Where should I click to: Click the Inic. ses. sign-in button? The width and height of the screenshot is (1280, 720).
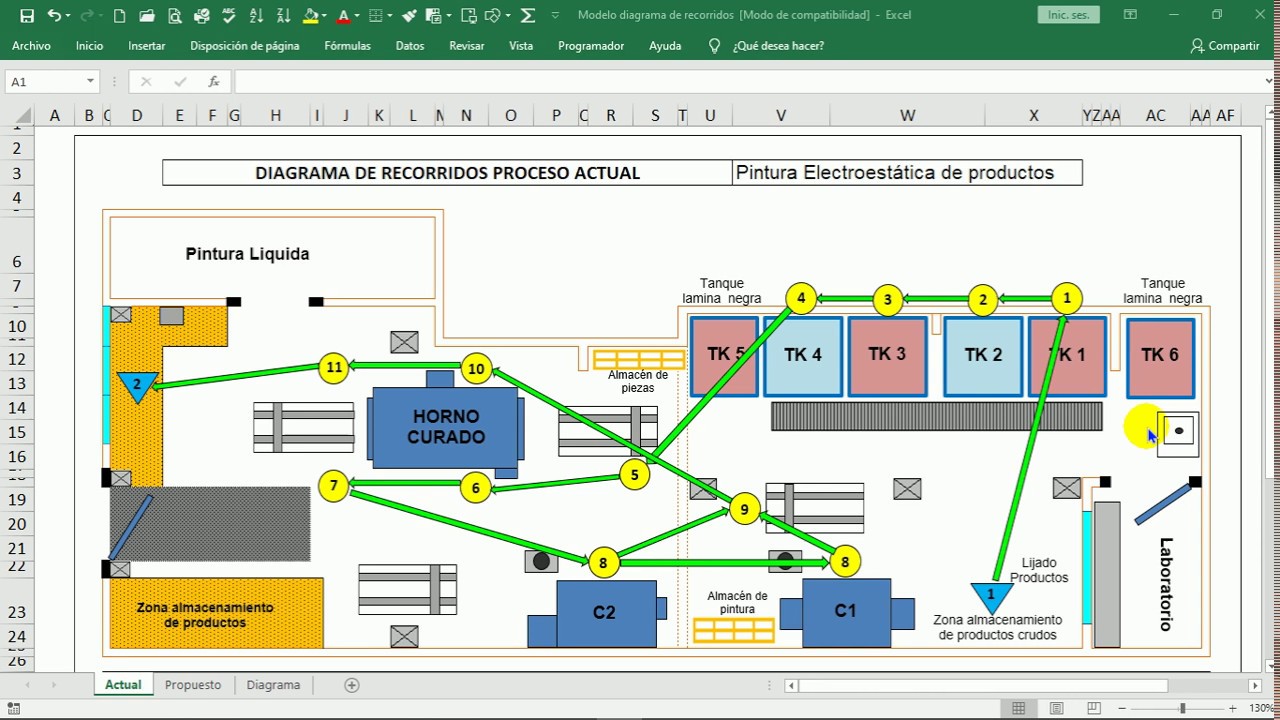pos(1069,15)
